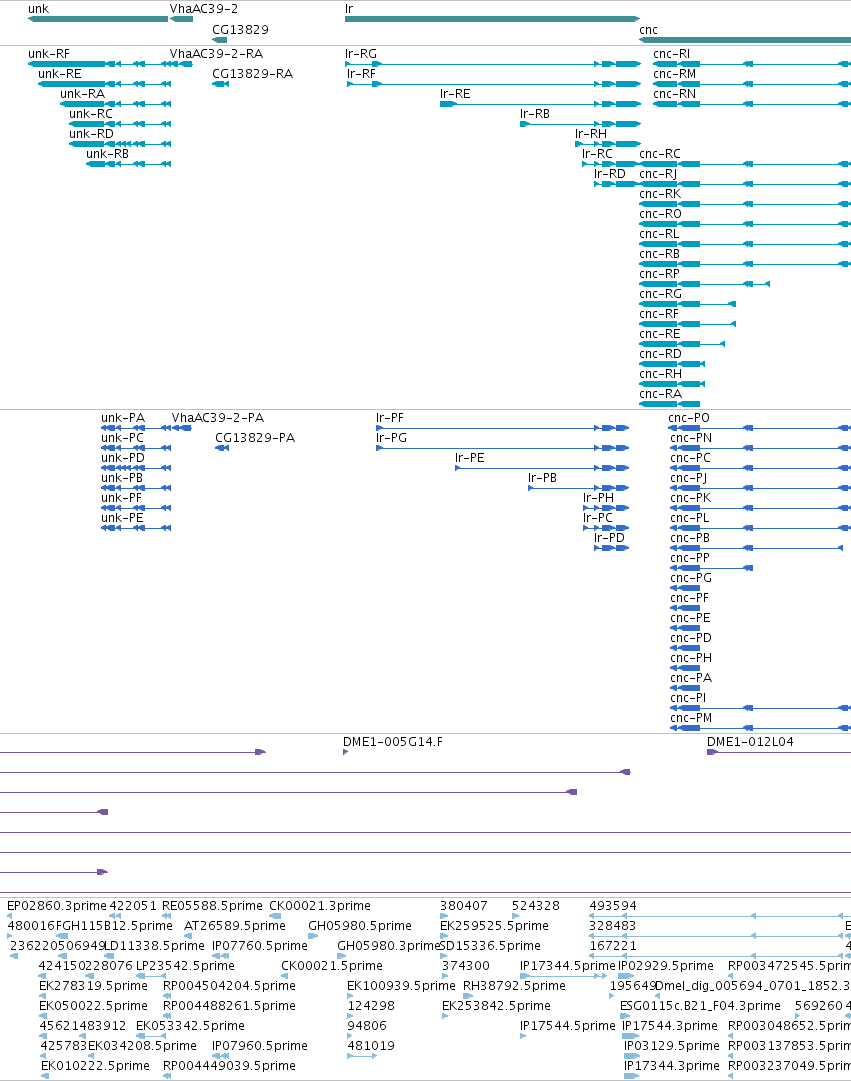This screenshot has width=851, height=1081.
Task: Click protein label cnc-PJ
Action: (x=688, y=478)
